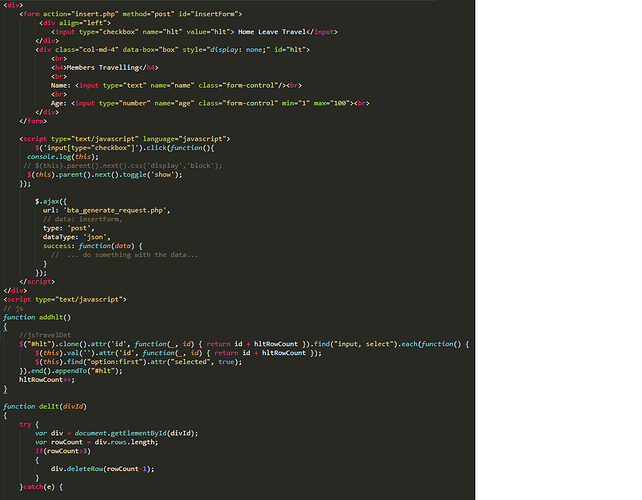Image resolution: width=642 pixels, height=500 pixels.
Task: Select the data-box="box" attribute
Action: tap(150, 50)
